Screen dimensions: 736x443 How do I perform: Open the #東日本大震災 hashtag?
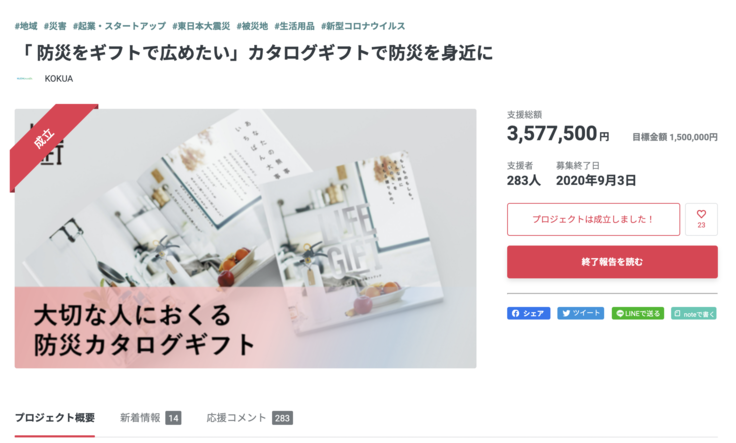(201, 26)
